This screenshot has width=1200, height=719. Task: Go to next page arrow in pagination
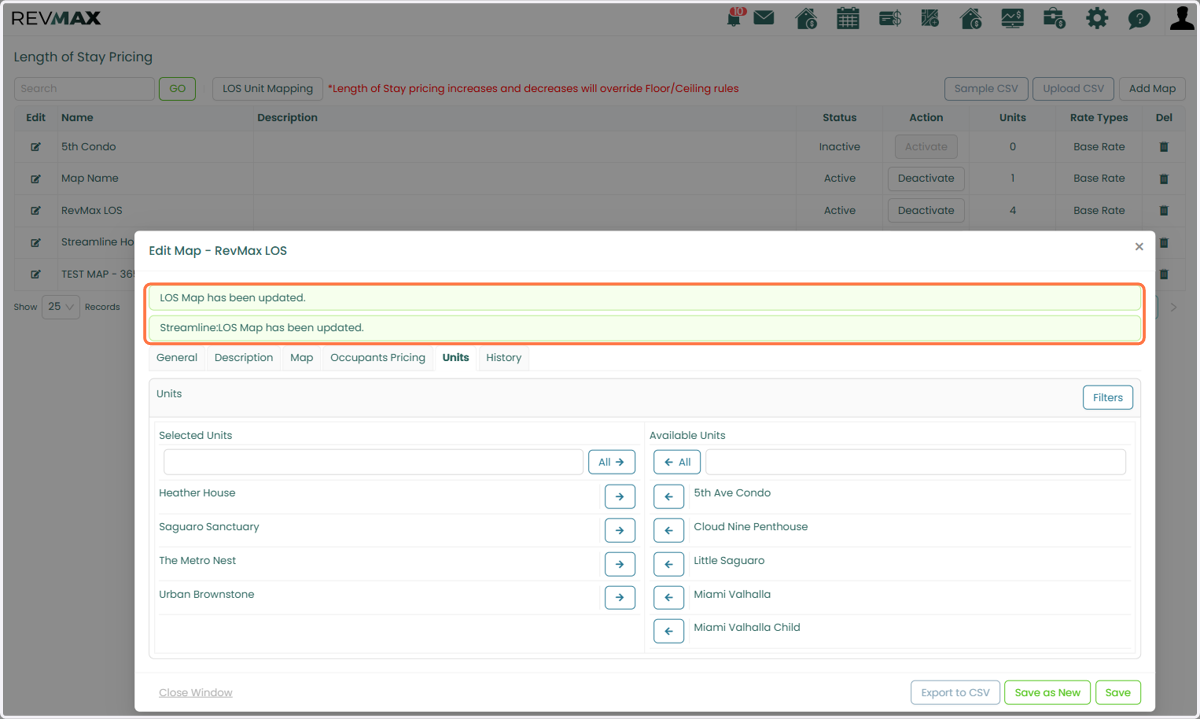pyautogui.click(x=1174, y=307)
